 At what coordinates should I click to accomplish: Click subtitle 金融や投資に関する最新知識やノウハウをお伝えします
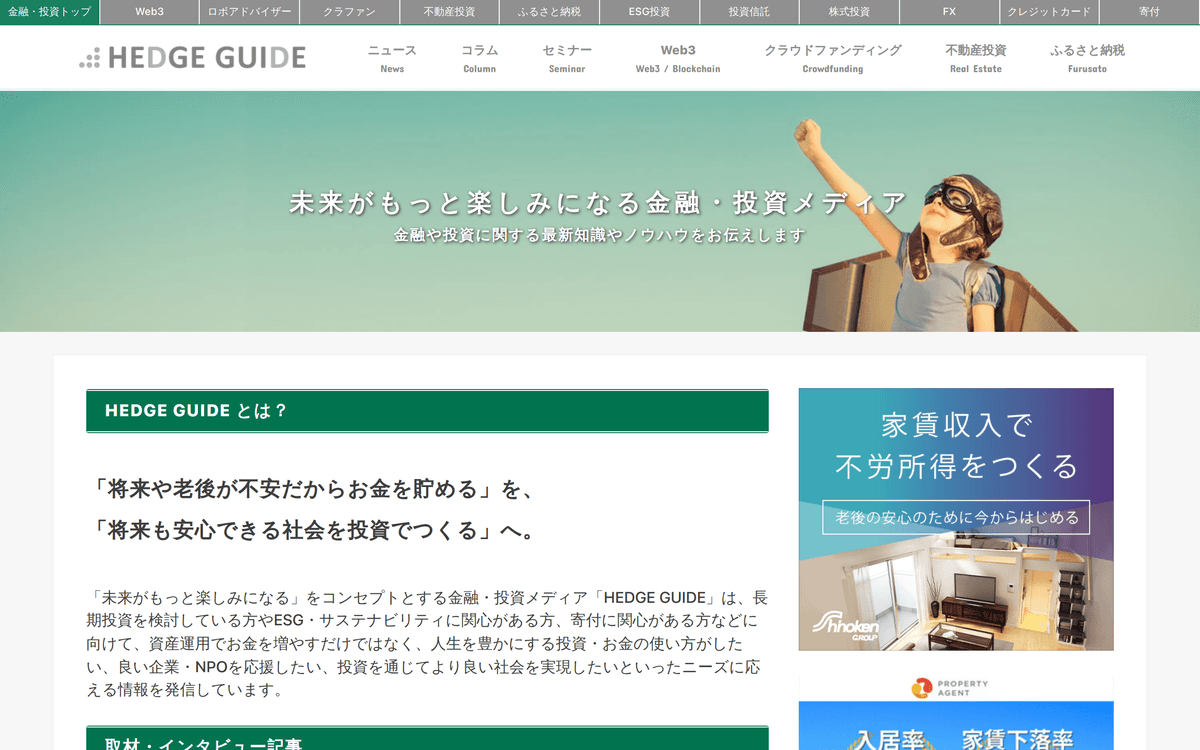click(599, 236)
